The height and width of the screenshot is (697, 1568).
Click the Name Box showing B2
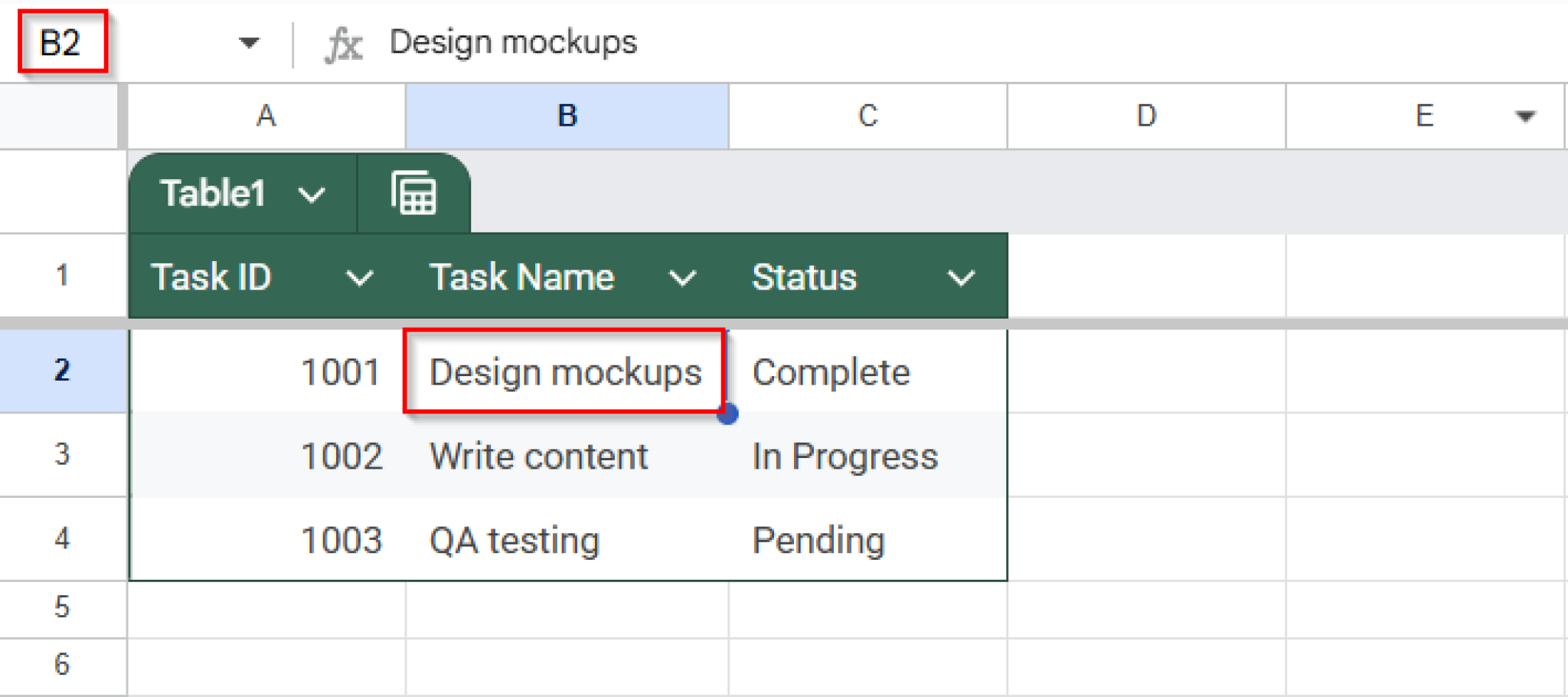tap(62, 42)
